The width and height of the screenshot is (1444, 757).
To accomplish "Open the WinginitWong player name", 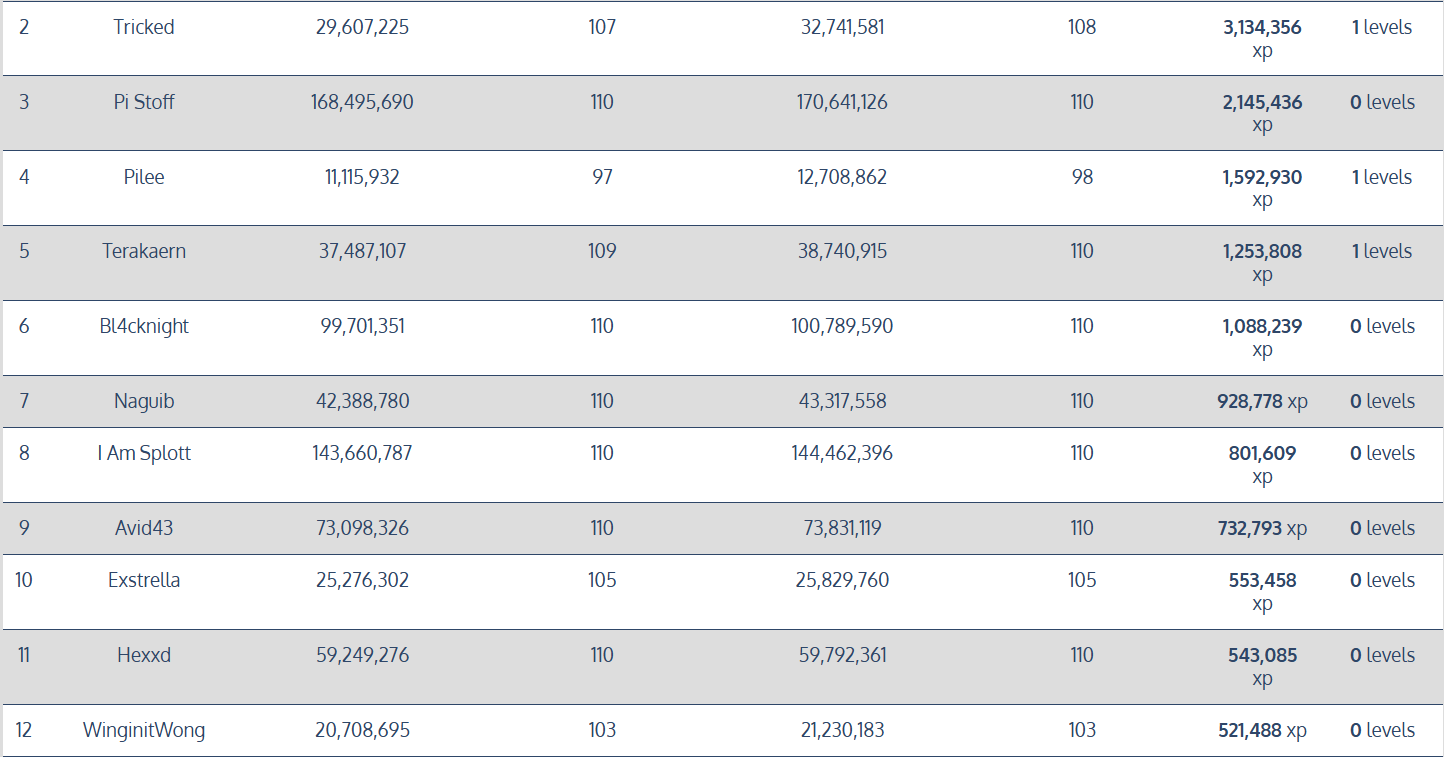I will (144, 730).
